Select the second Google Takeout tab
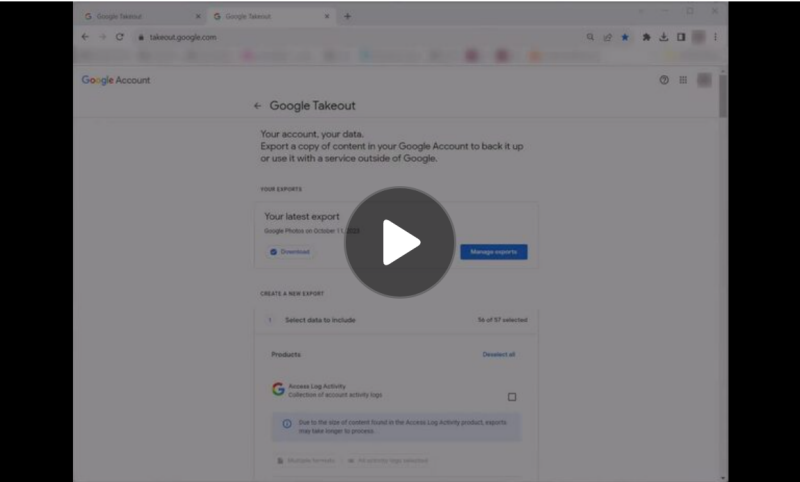The height and width of the screenshot is (482, 800). 271,16
